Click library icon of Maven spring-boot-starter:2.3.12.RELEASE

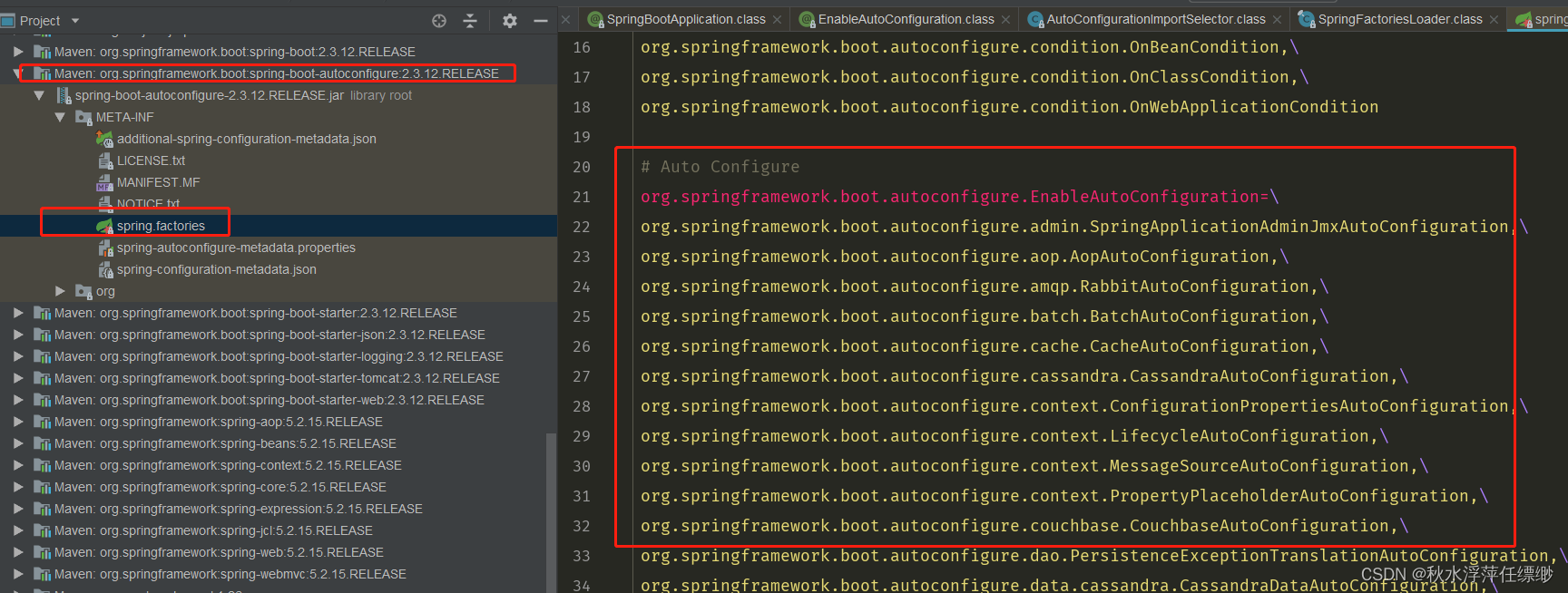(42, 313)
